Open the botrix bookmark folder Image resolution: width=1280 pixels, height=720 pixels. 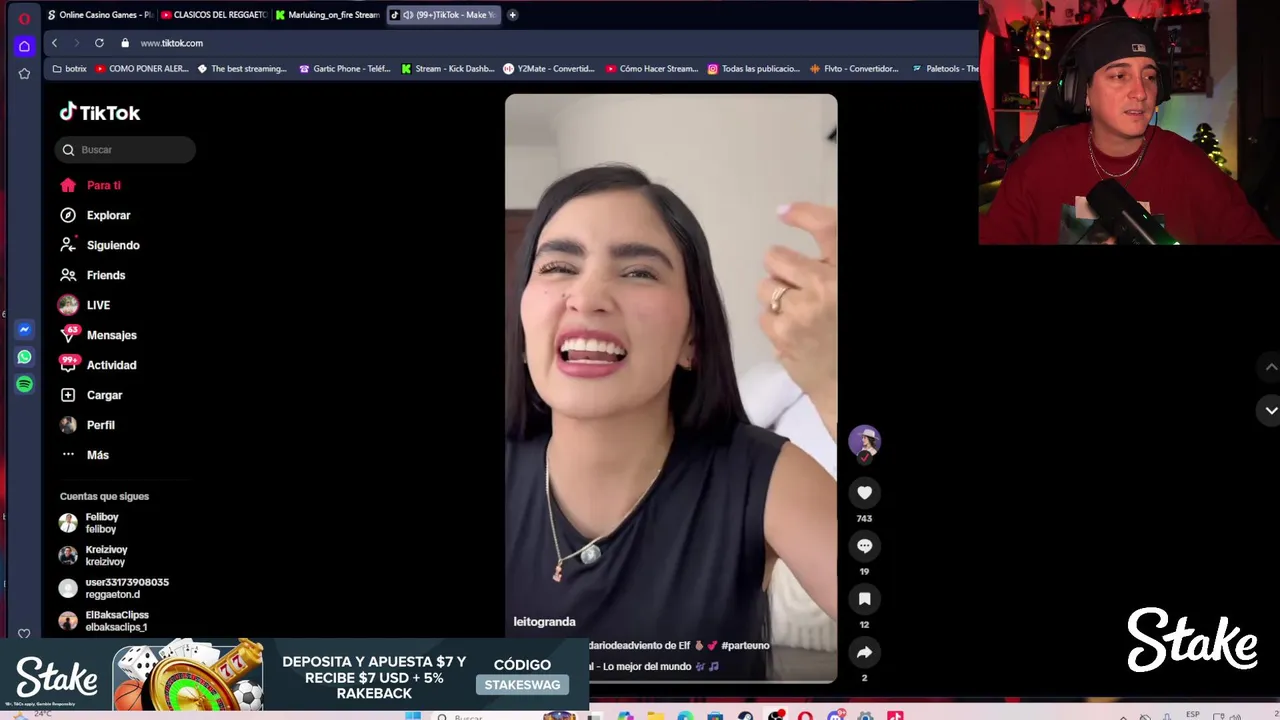pyautogui.click(x=69, y=69)
